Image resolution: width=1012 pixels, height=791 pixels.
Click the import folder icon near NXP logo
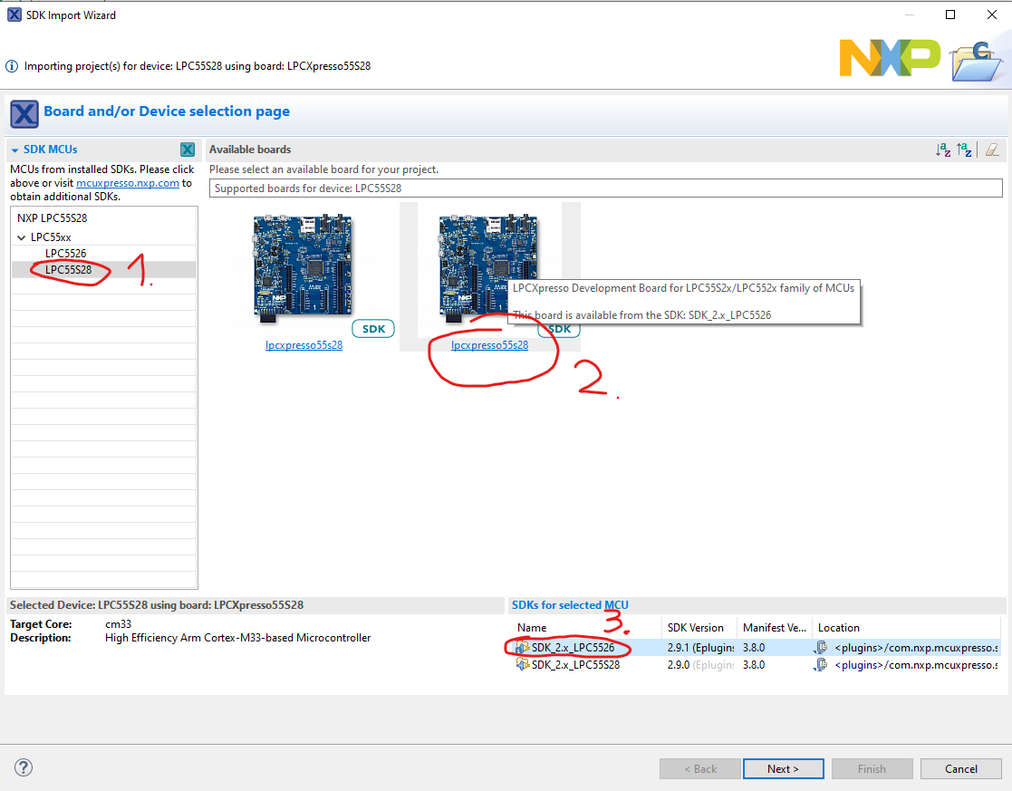click(x=976, y=61)
